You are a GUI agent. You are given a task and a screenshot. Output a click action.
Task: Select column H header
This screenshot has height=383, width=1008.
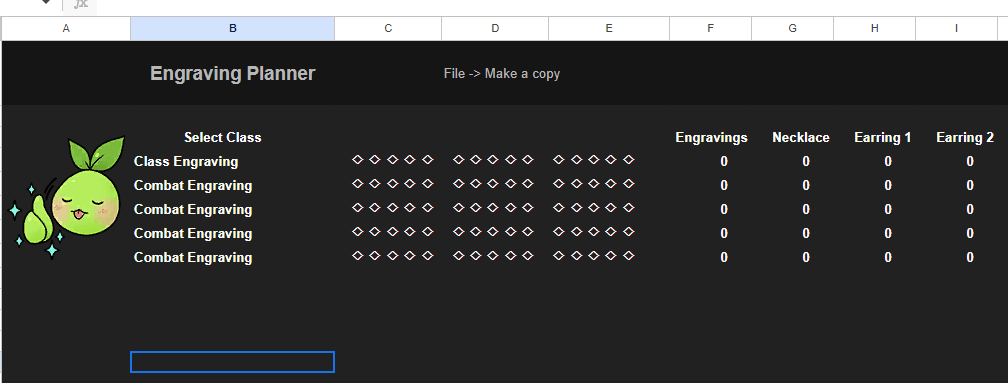tap(874, 28)
